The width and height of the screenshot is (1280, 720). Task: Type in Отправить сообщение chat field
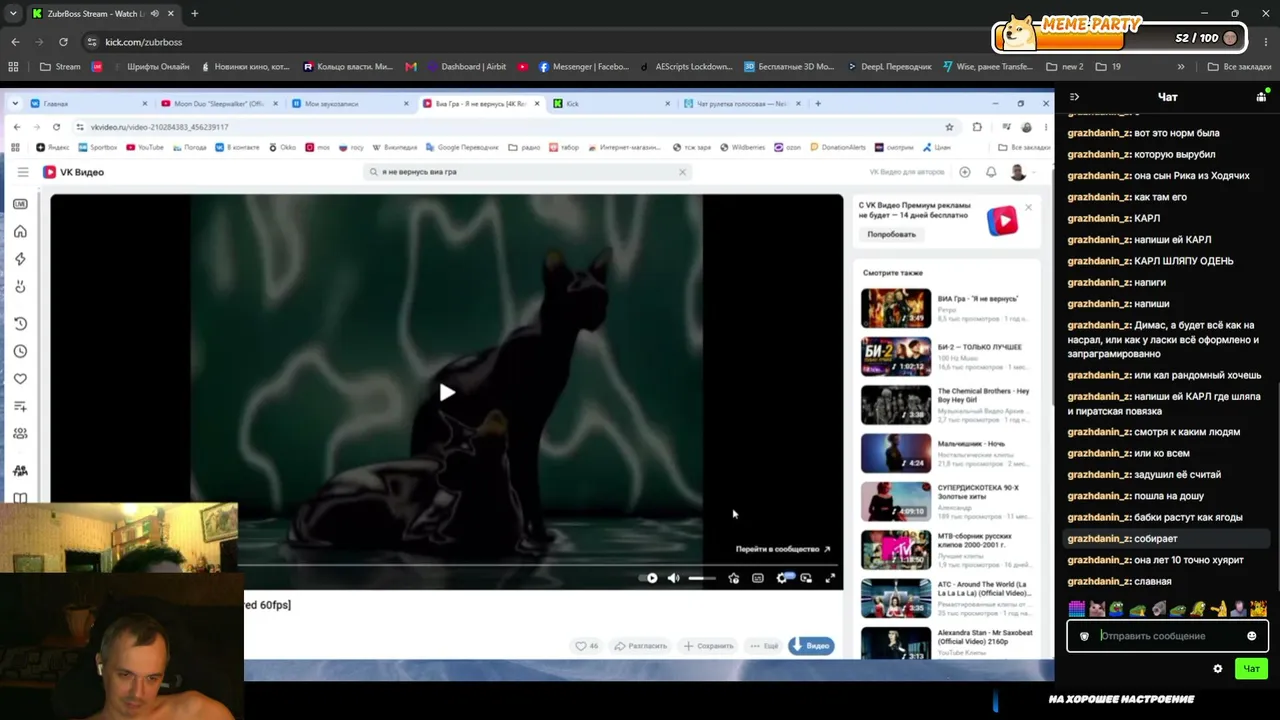click(x=1167, y=636)
